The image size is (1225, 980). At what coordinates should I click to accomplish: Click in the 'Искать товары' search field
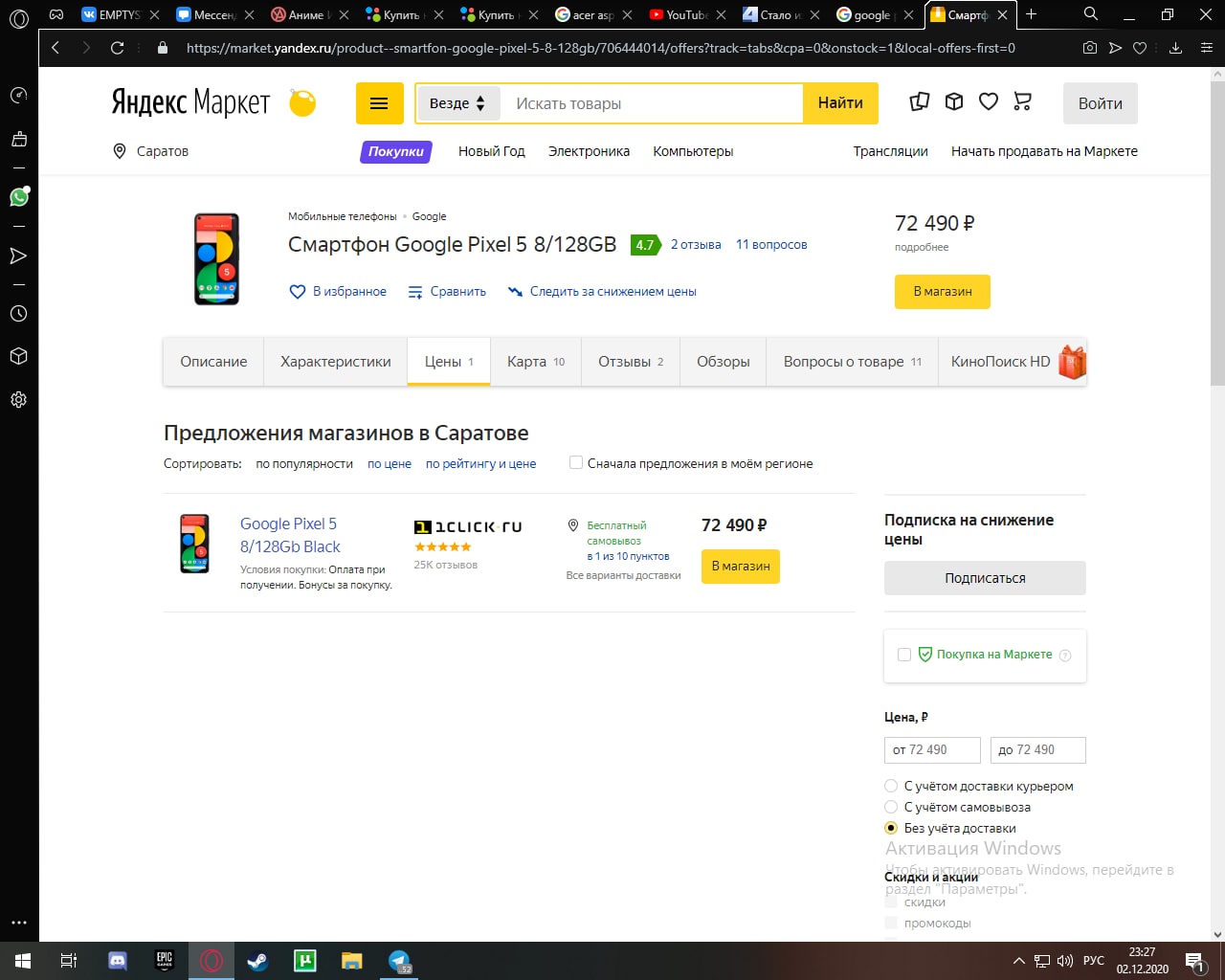(x=653, y=103)
